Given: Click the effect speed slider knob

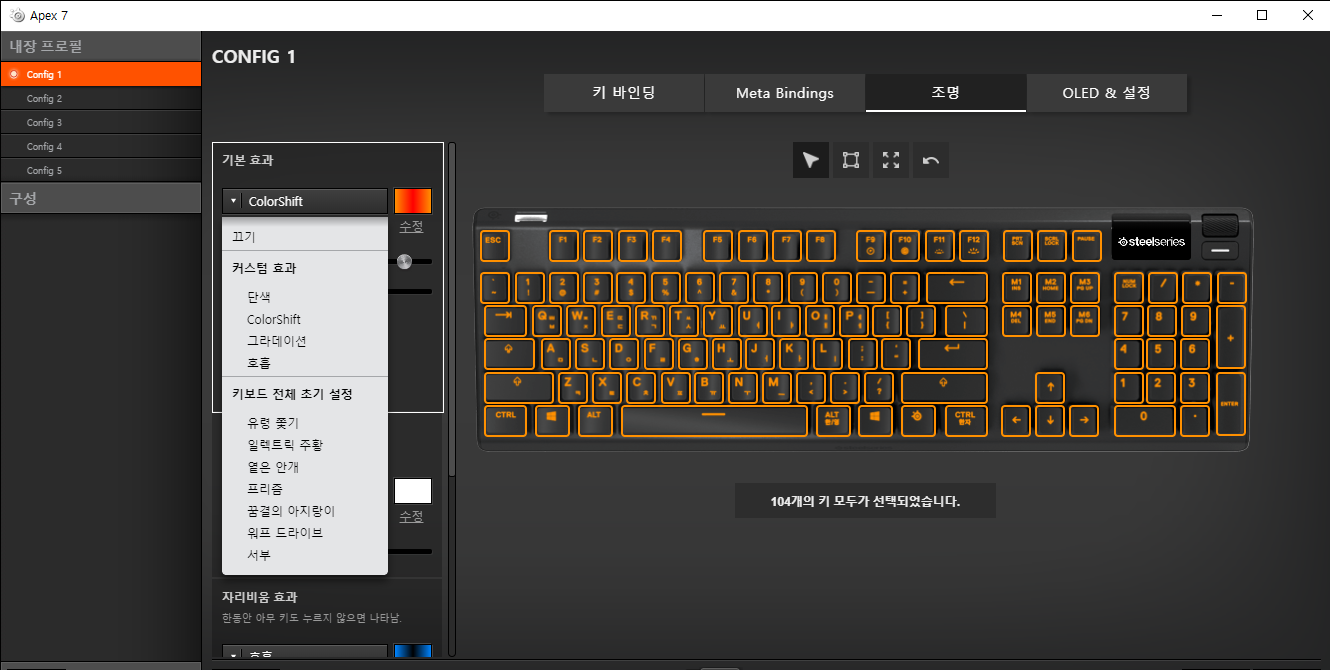Looking at the screenshot, I should click(x=404, y=261).
